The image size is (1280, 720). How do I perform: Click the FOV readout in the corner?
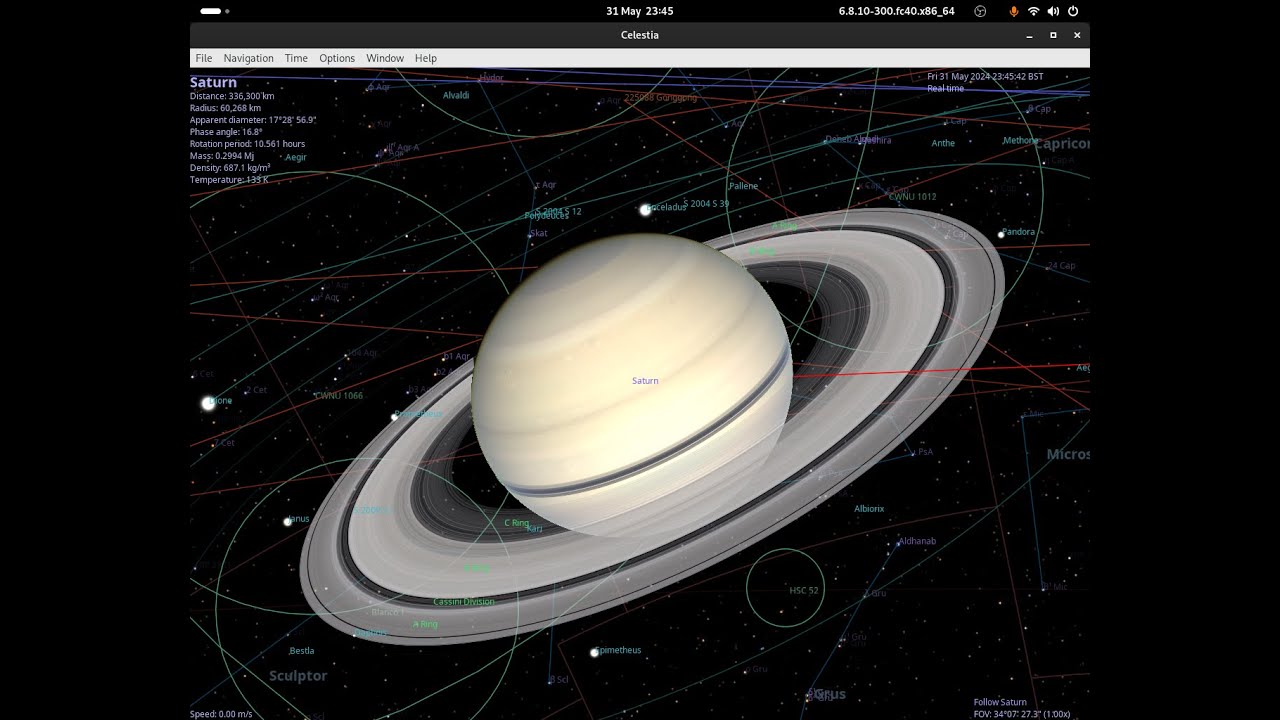(1022, 714)
